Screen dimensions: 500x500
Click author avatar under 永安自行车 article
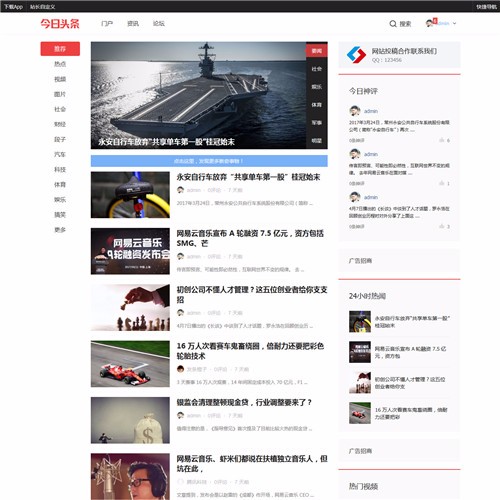180,190
